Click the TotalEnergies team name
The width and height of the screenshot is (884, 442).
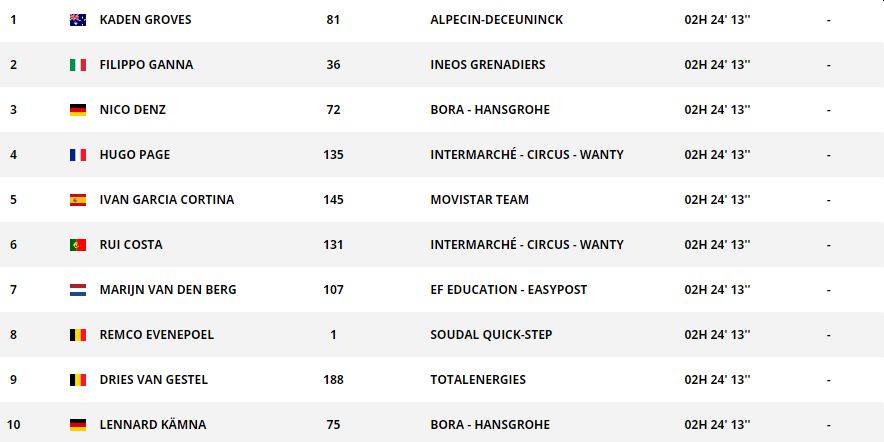(477, 380)
